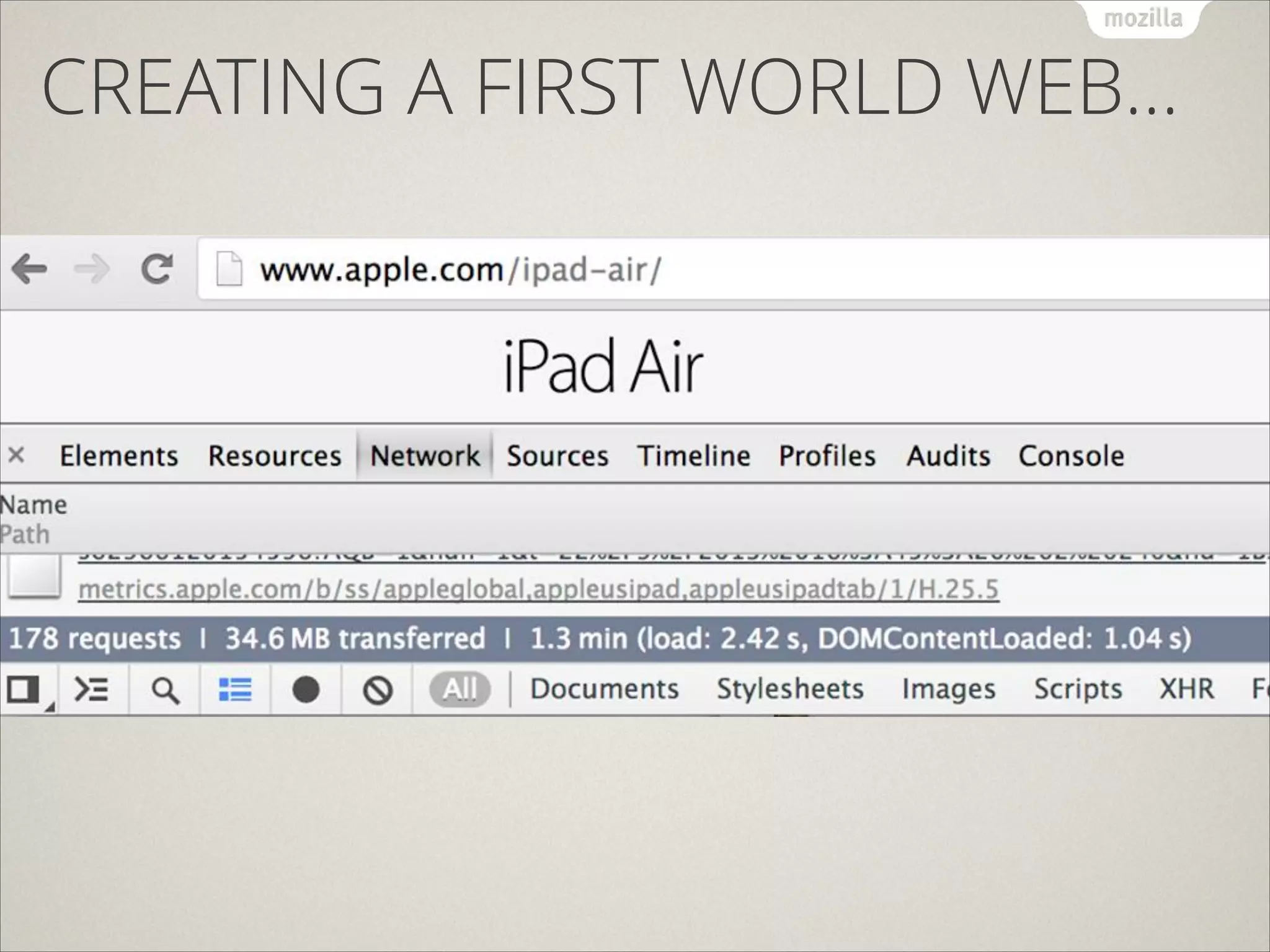Click the metrics.apple.com request file icon
The height and width of the screenshot is (952, 1270).
click(34, 576)
